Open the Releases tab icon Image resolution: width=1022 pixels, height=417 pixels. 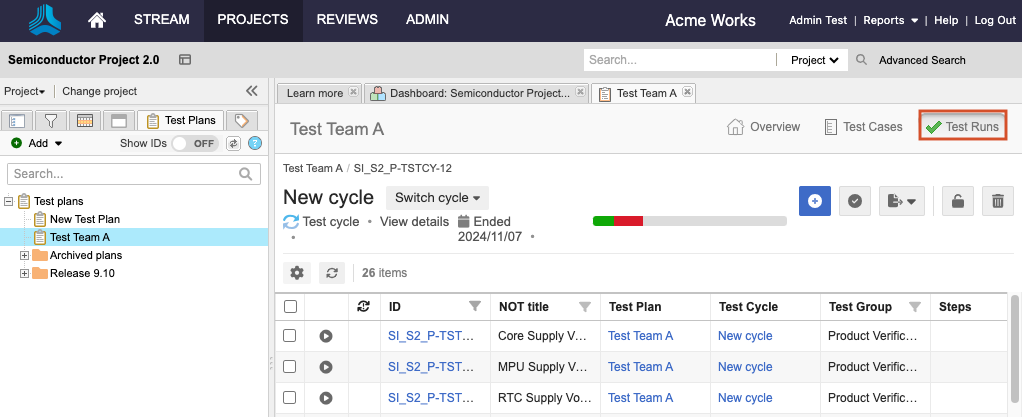[119, 121]
